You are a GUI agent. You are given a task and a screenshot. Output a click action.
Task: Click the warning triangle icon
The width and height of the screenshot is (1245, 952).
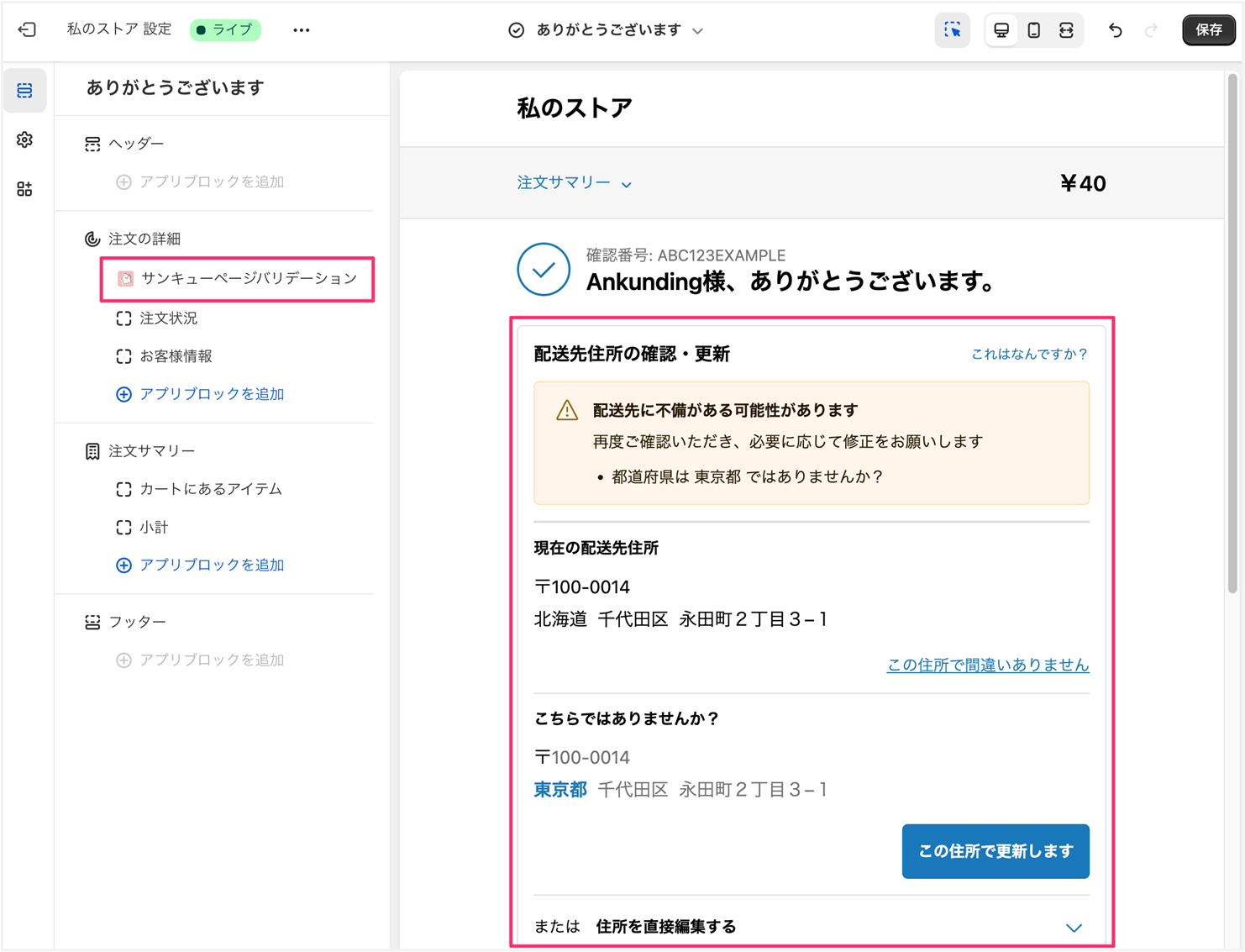(567, 410)
